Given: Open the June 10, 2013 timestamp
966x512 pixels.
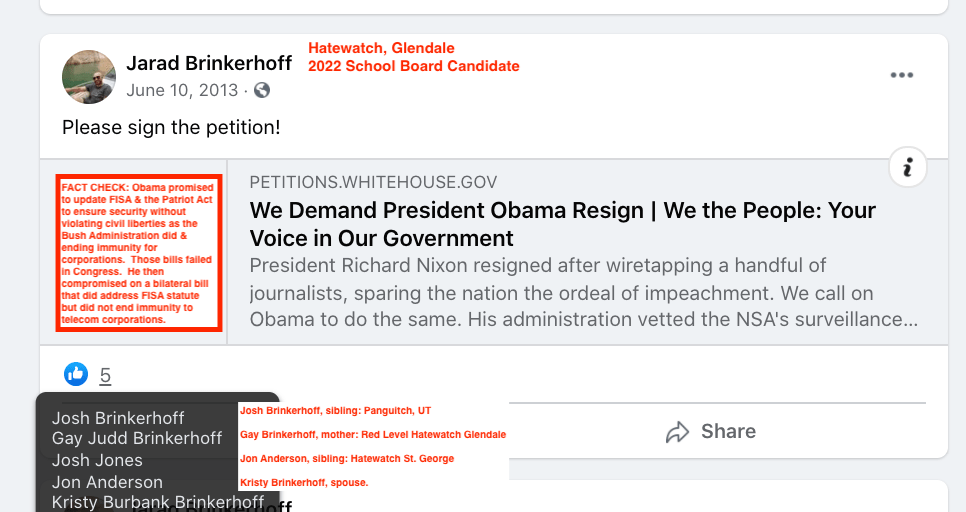Looking at the screenshot, I should point(182,90).
